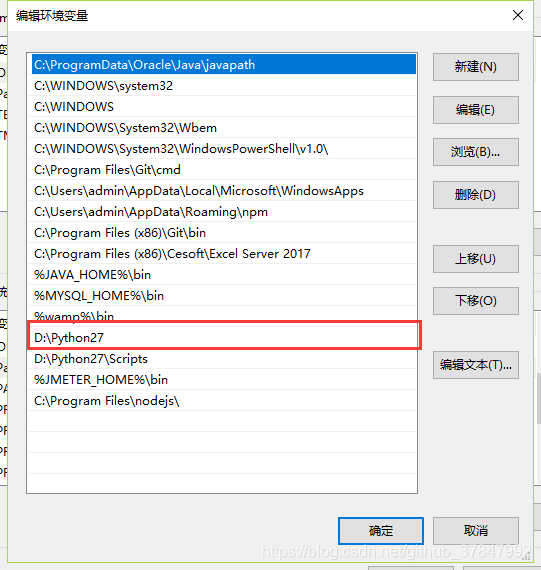Select the Microsoft\WindowsApps path row

pyautogui.click(x=222, y=191)
